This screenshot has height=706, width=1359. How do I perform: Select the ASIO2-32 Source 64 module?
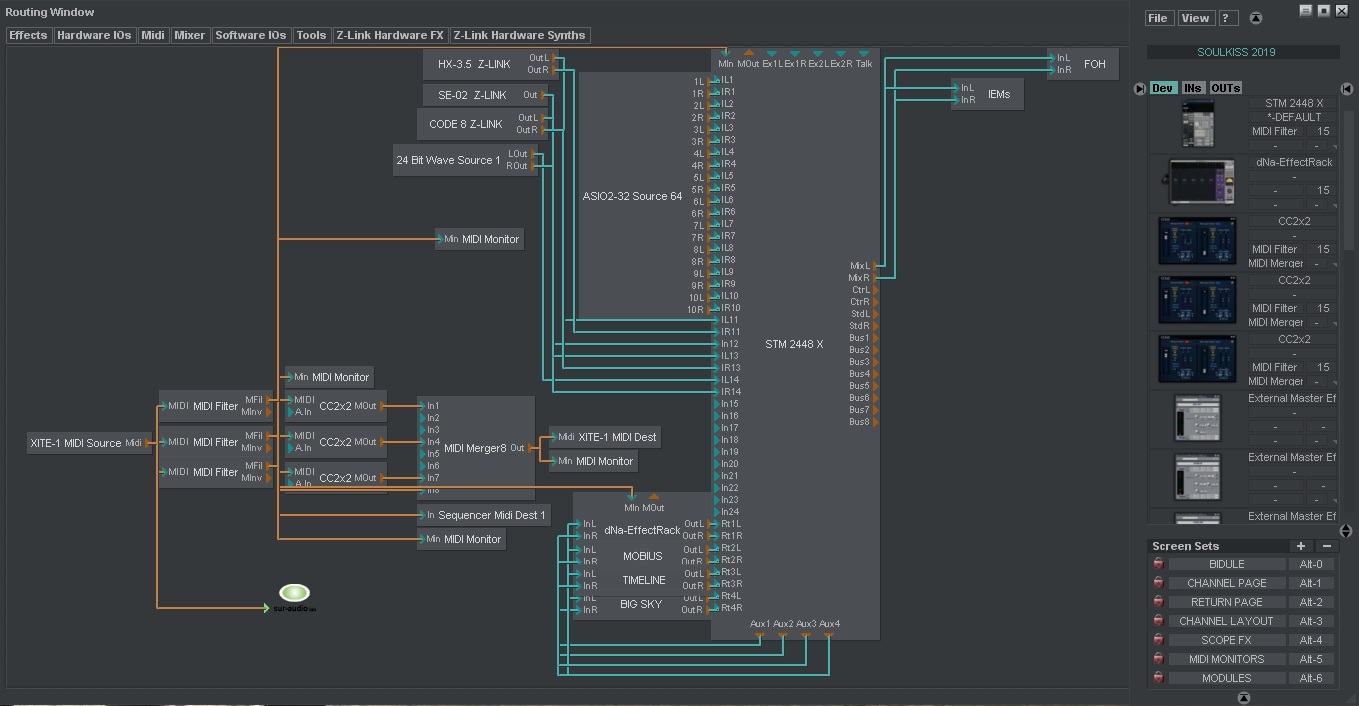[x=632, y=195]
